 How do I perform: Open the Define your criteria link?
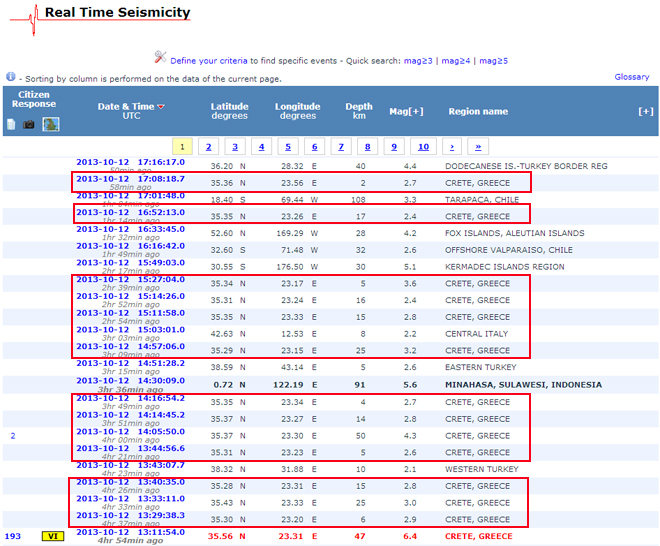(x=208, y=60)
